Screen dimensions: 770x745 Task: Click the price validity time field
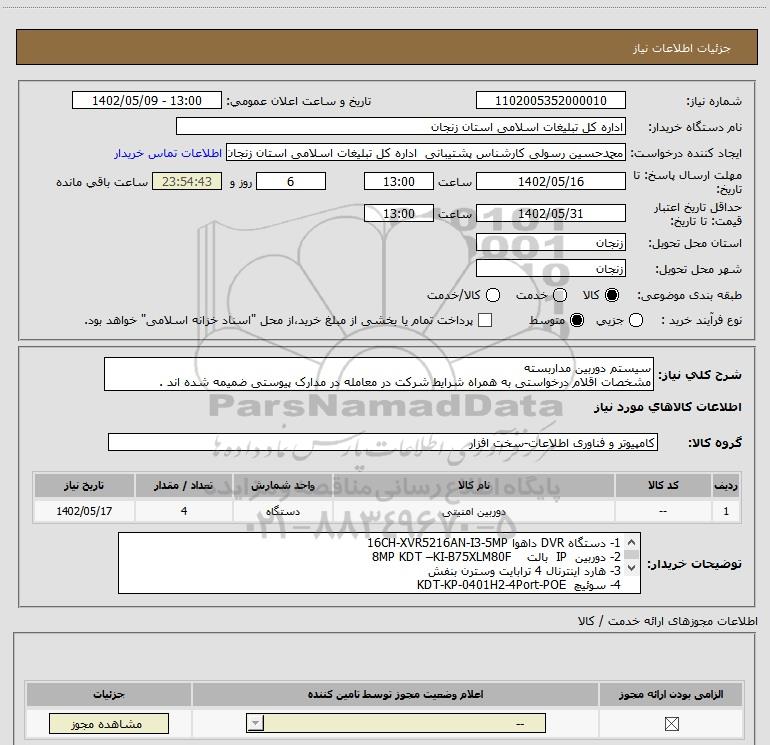[x=399, y=213]
